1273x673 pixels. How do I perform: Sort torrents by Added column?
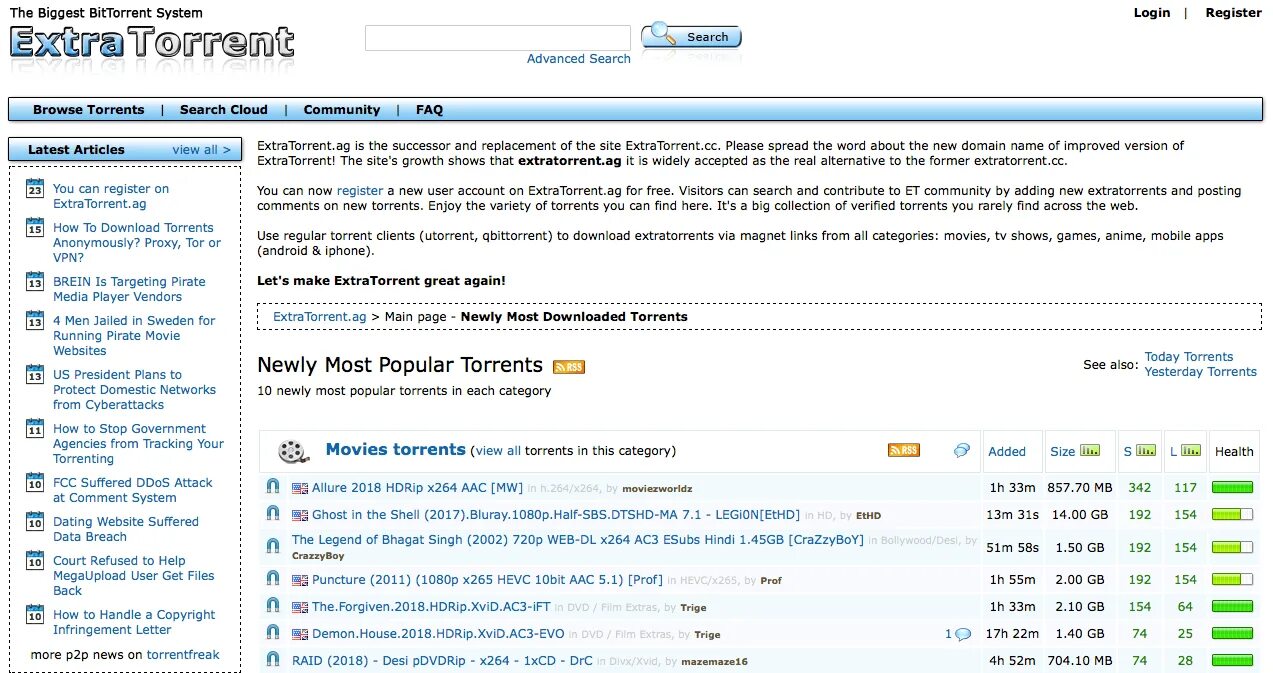click(x=1007, y=452)
